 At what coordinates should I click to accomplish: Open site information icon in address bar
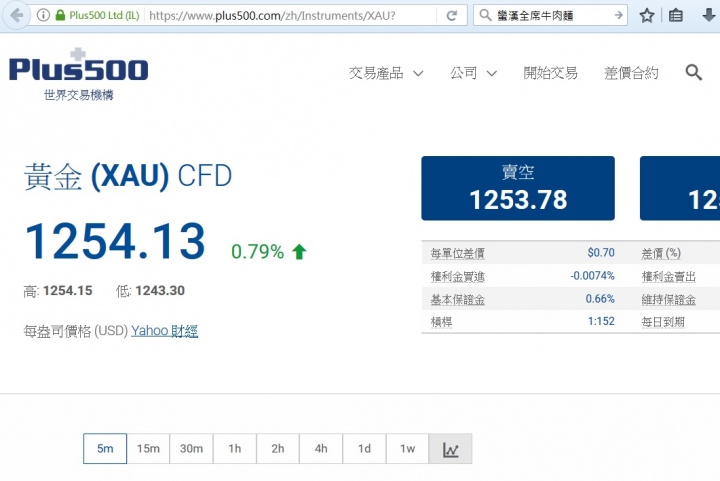[x=43, y=15]
